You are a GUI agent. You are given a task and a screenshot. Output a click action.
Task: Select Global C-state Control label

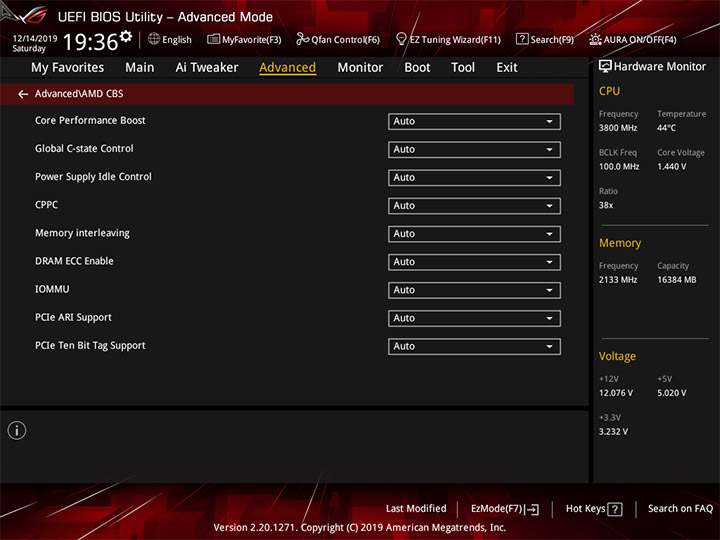tap(84, 149)
